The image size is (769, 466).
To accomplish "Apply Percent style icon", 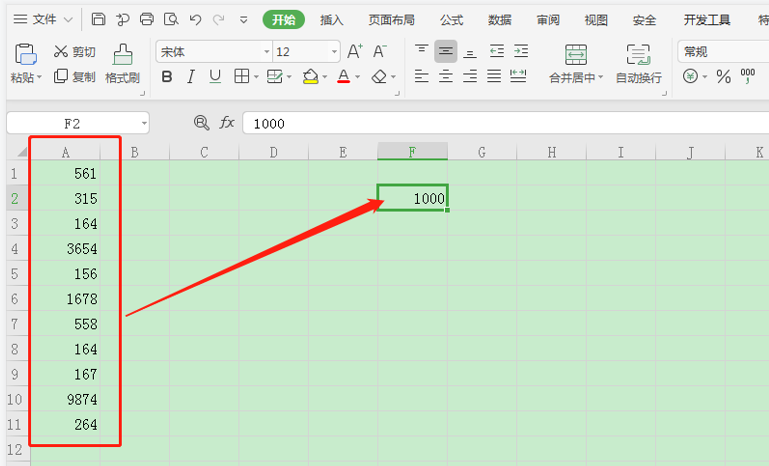I will tap(723, 77).
